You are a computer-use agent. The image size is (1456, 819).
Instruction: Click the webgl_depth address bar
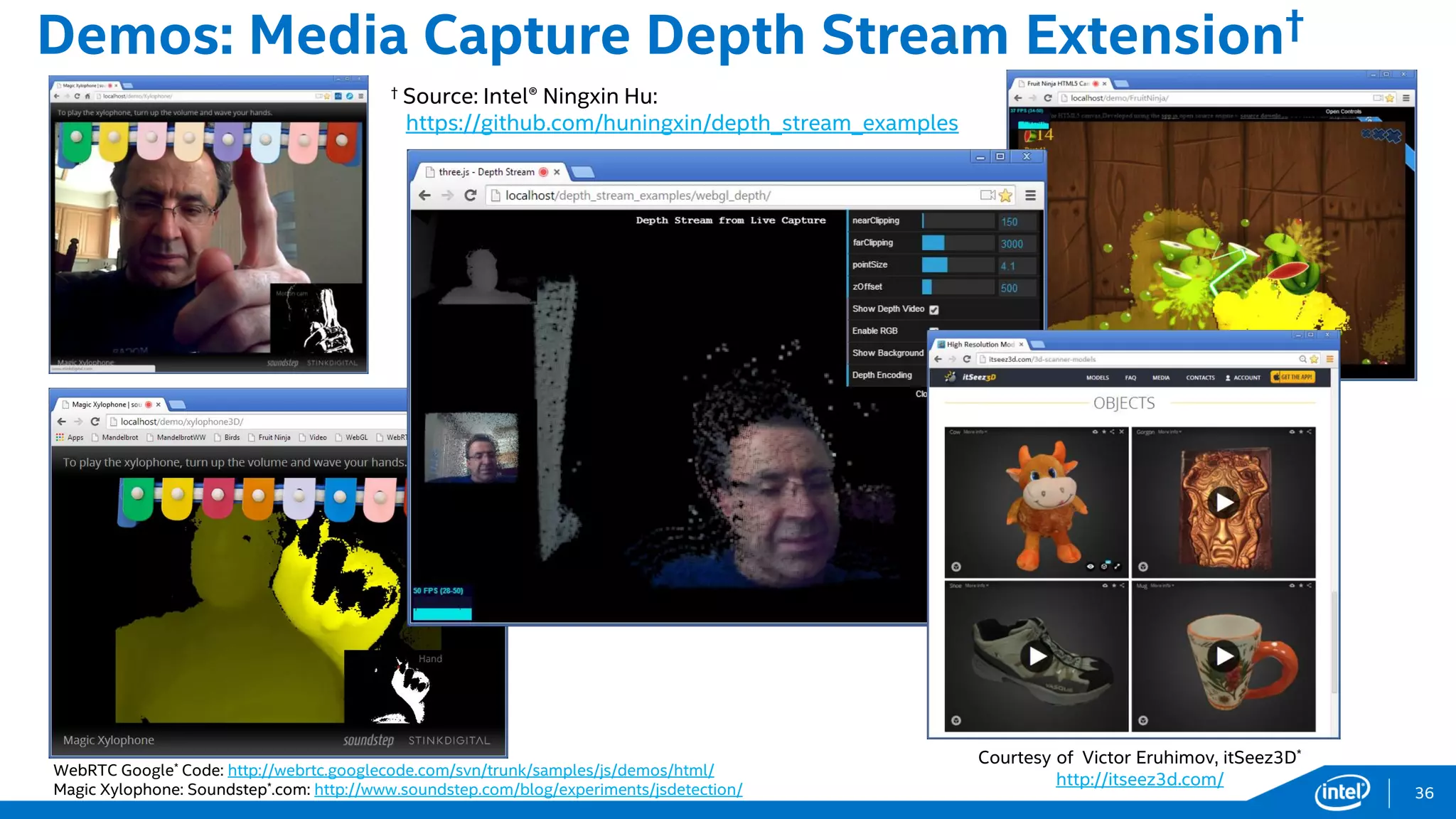click(750, 195)
